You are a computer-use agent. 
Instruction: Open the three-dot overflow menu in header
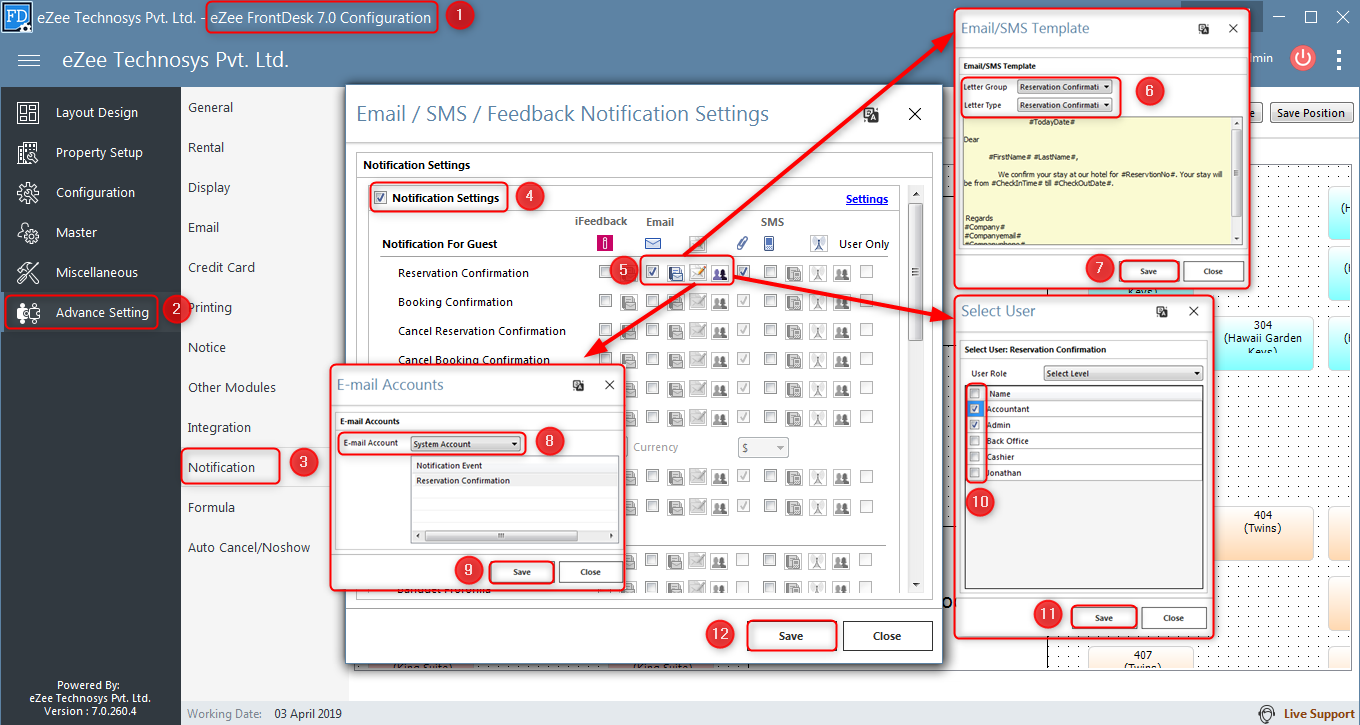coord(1339,59)
